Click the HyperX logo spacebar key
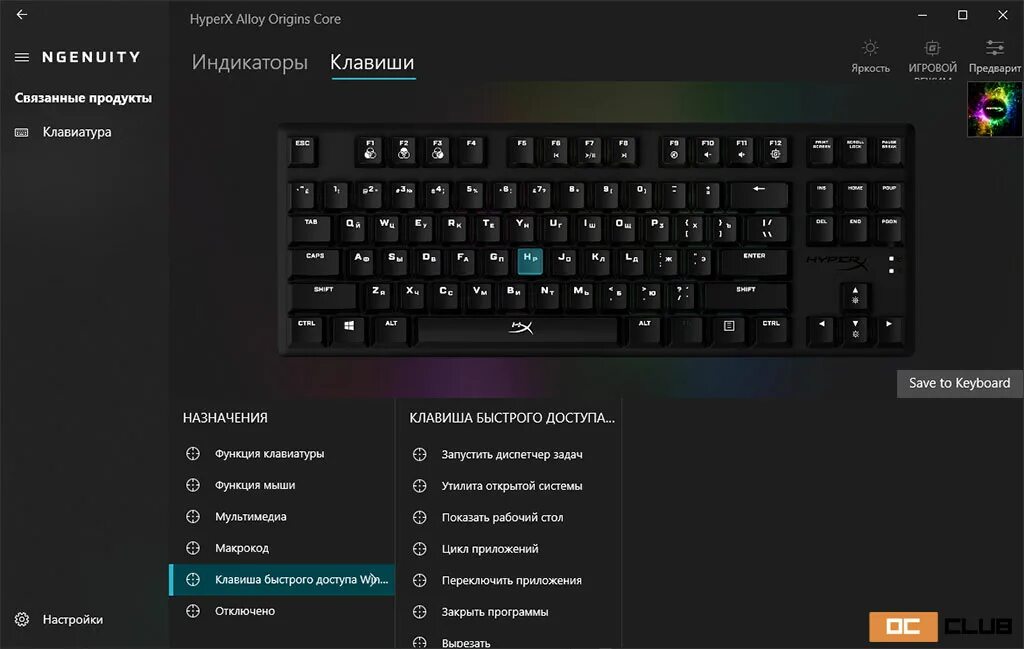This screenshot has height=649, width=1024. point(519,329)
